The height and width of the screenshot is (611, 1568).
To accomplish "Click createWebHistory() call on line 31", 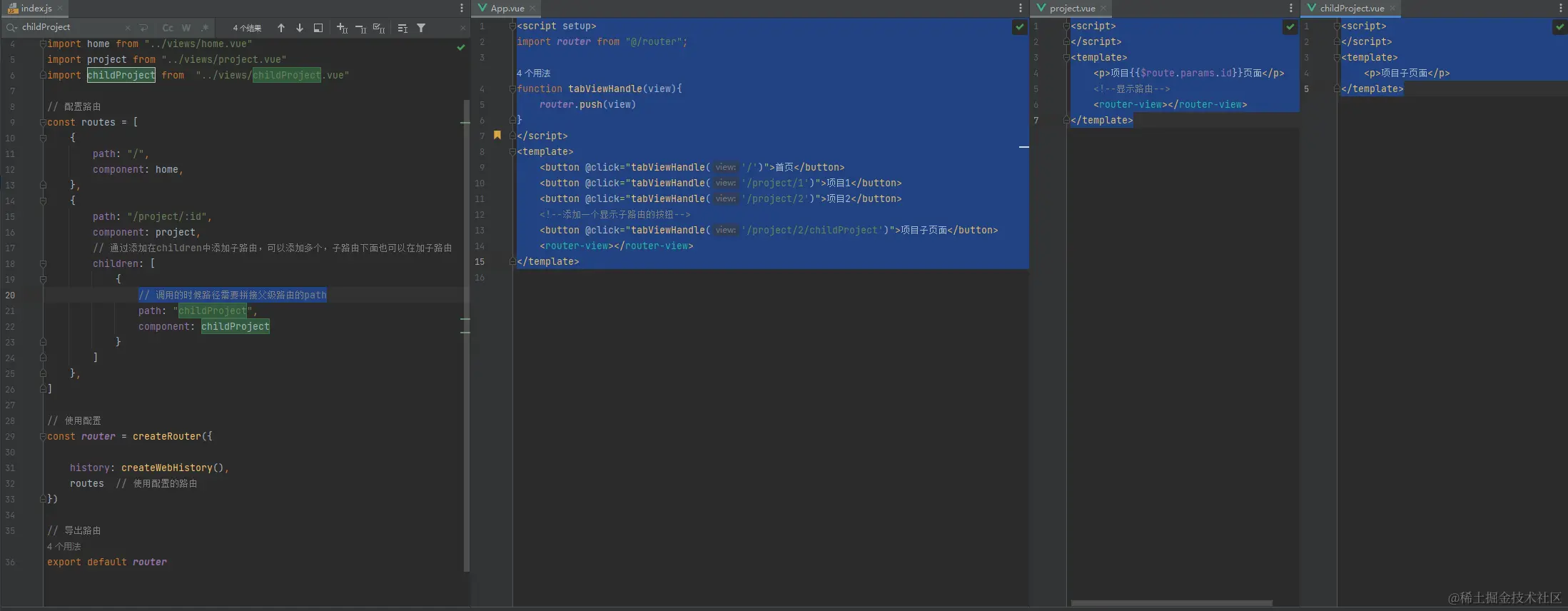I will [x=173, y=468].
